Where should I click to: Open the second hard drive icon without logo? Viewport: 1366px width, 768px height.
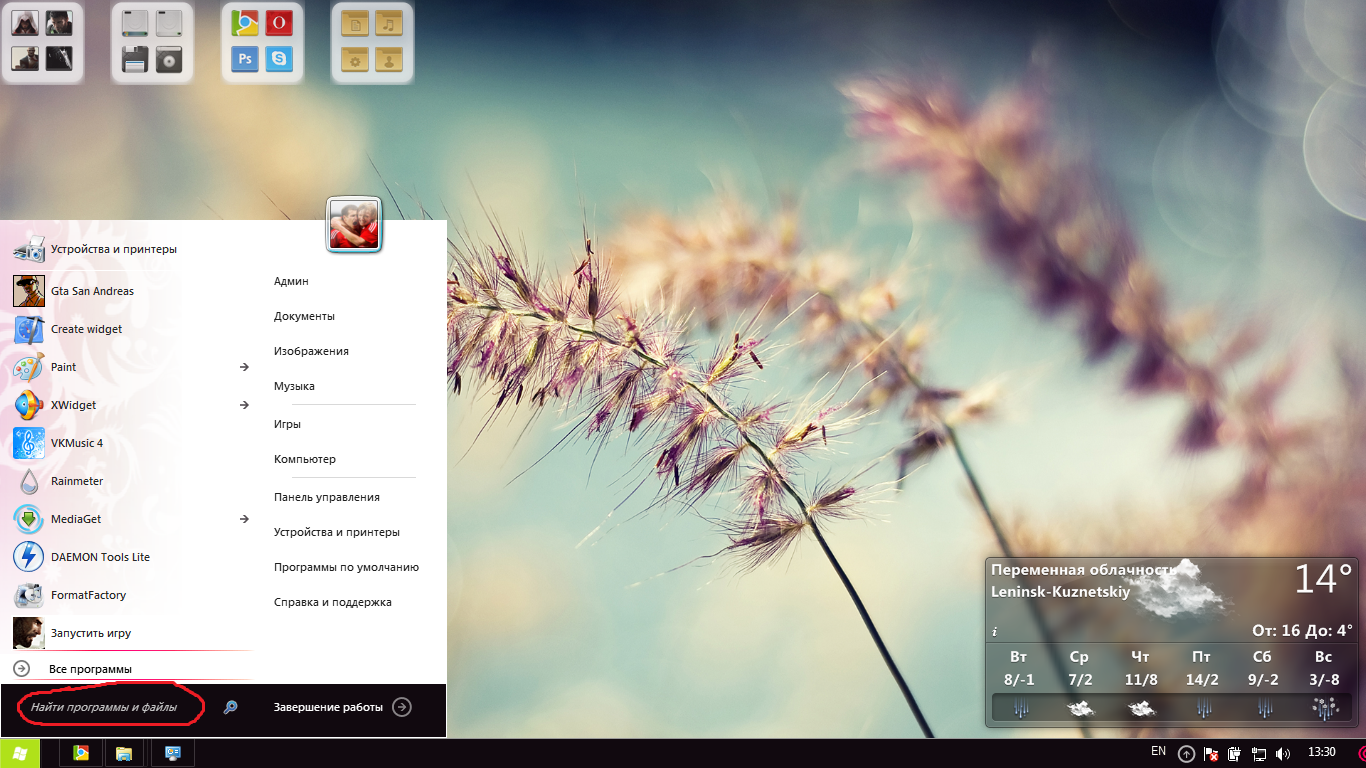point(169,23)
